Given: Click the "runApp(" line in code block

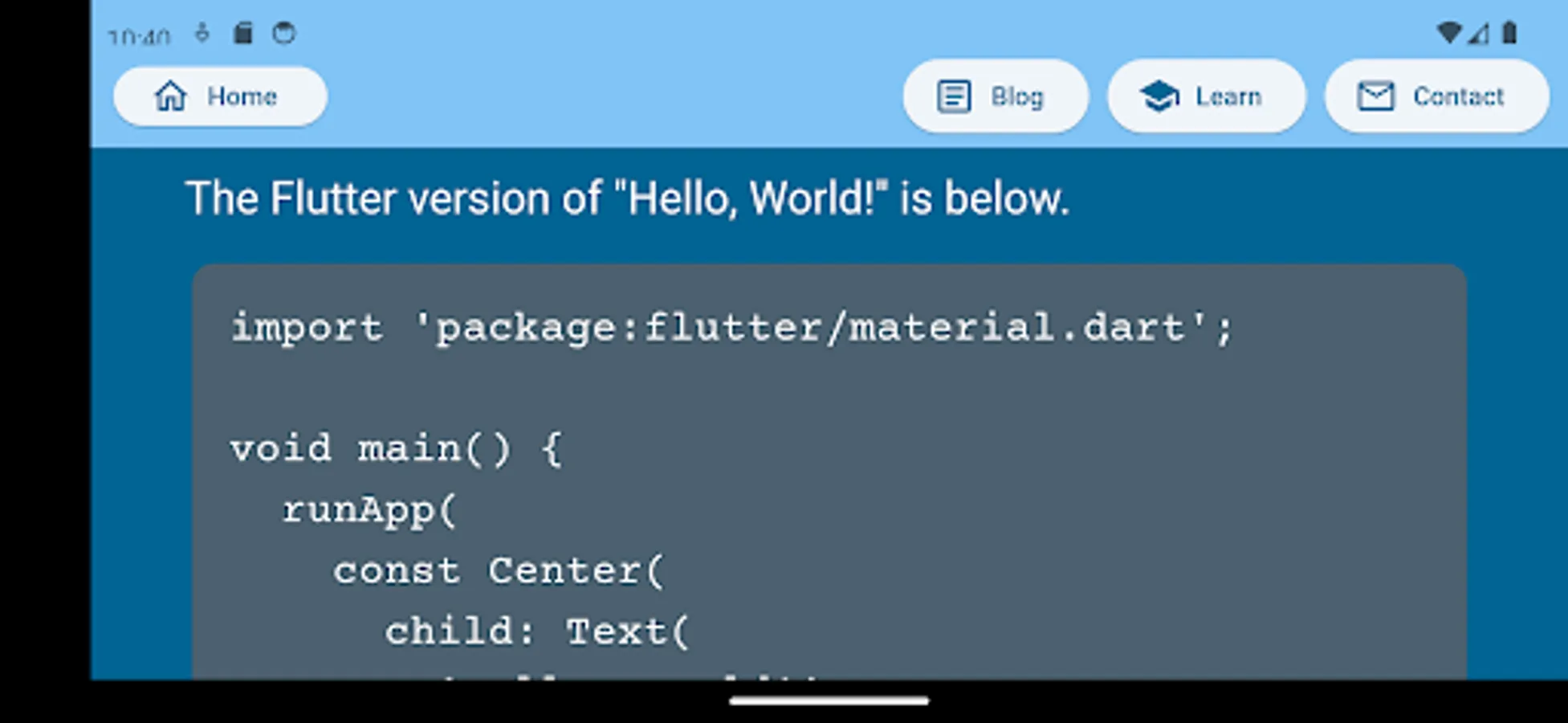Looking at the screenshot, I should [369, 510].
